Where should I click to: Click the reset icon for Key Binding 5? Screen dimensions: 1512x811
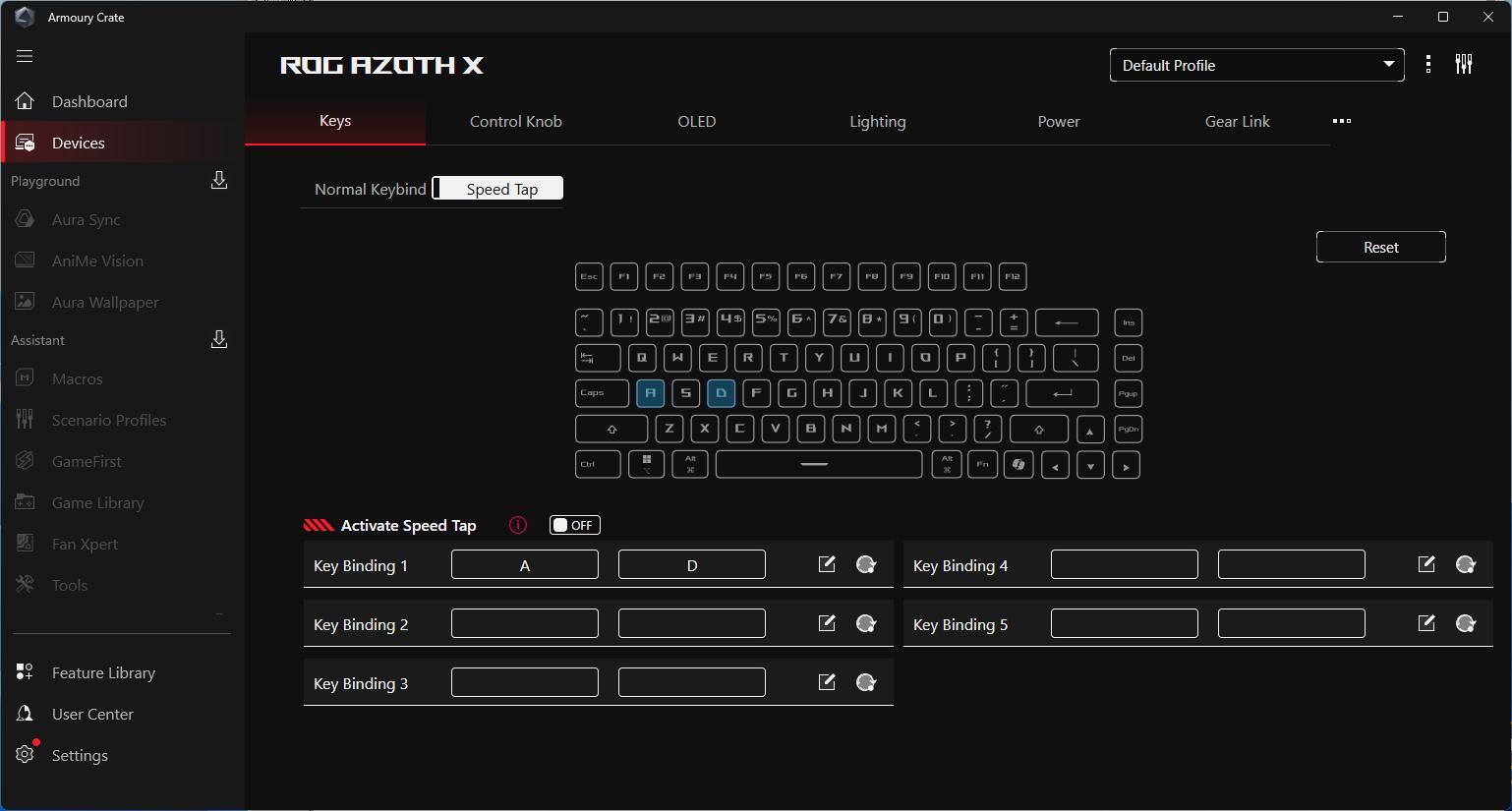[1466, 623]
